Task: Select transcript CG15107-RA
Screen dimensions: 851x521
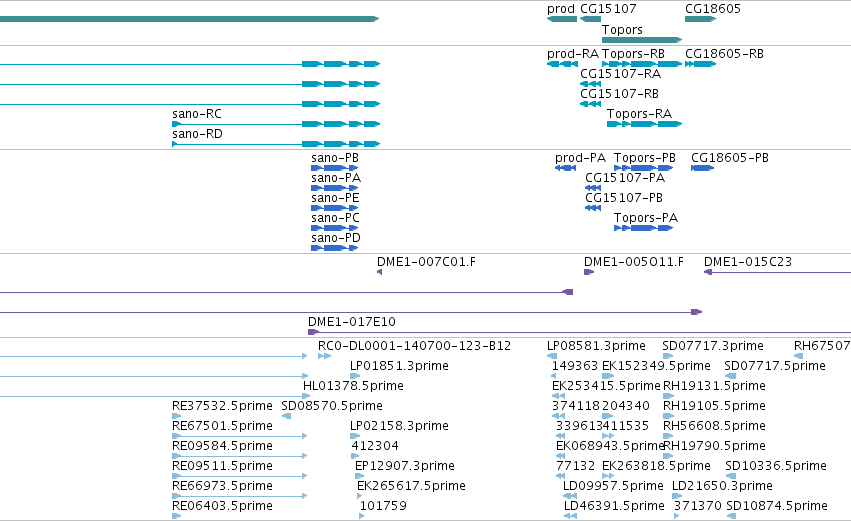Action: (x=590, y=84)
